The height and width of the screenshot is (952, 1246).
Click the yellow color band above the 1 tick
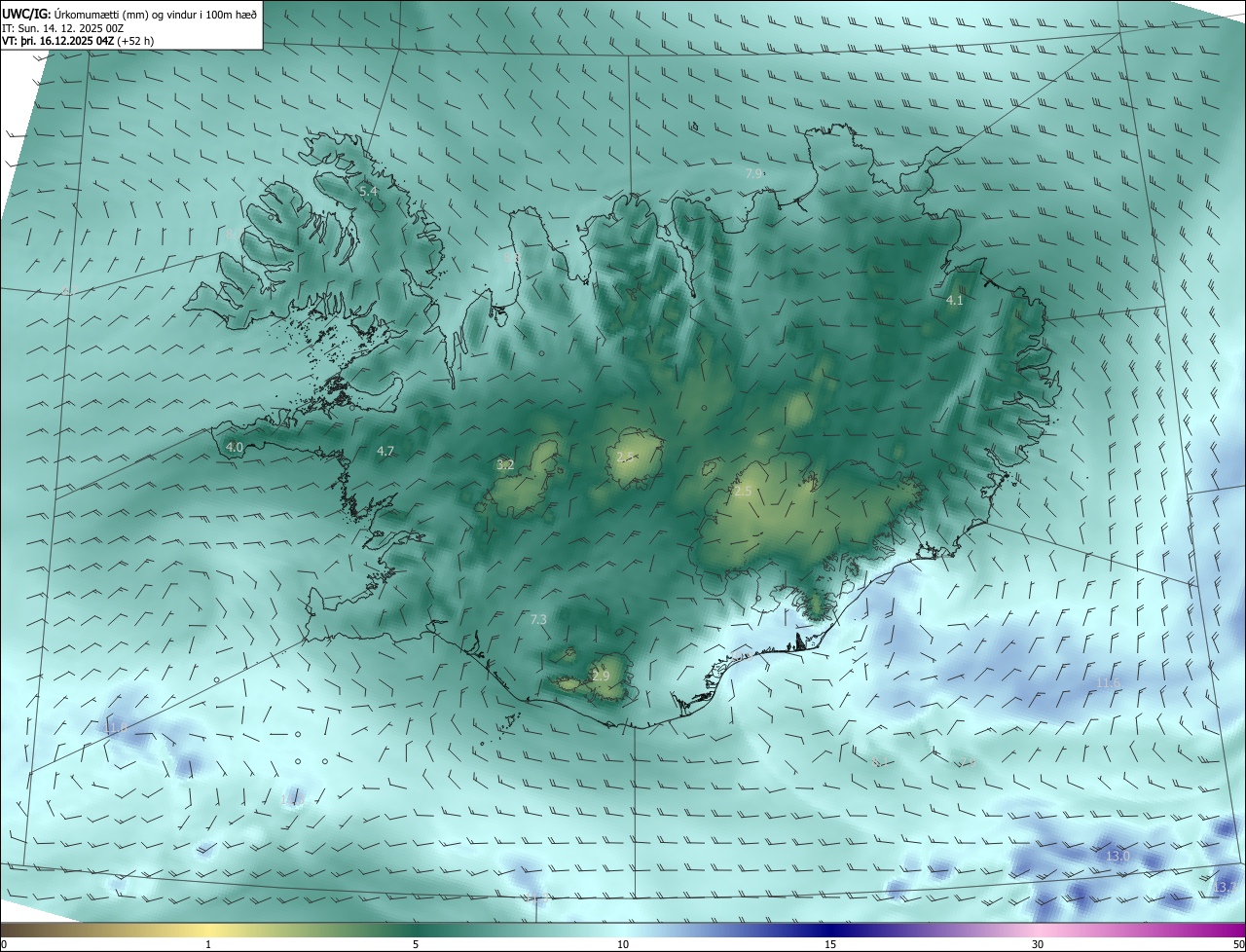[x=208, y=930]
